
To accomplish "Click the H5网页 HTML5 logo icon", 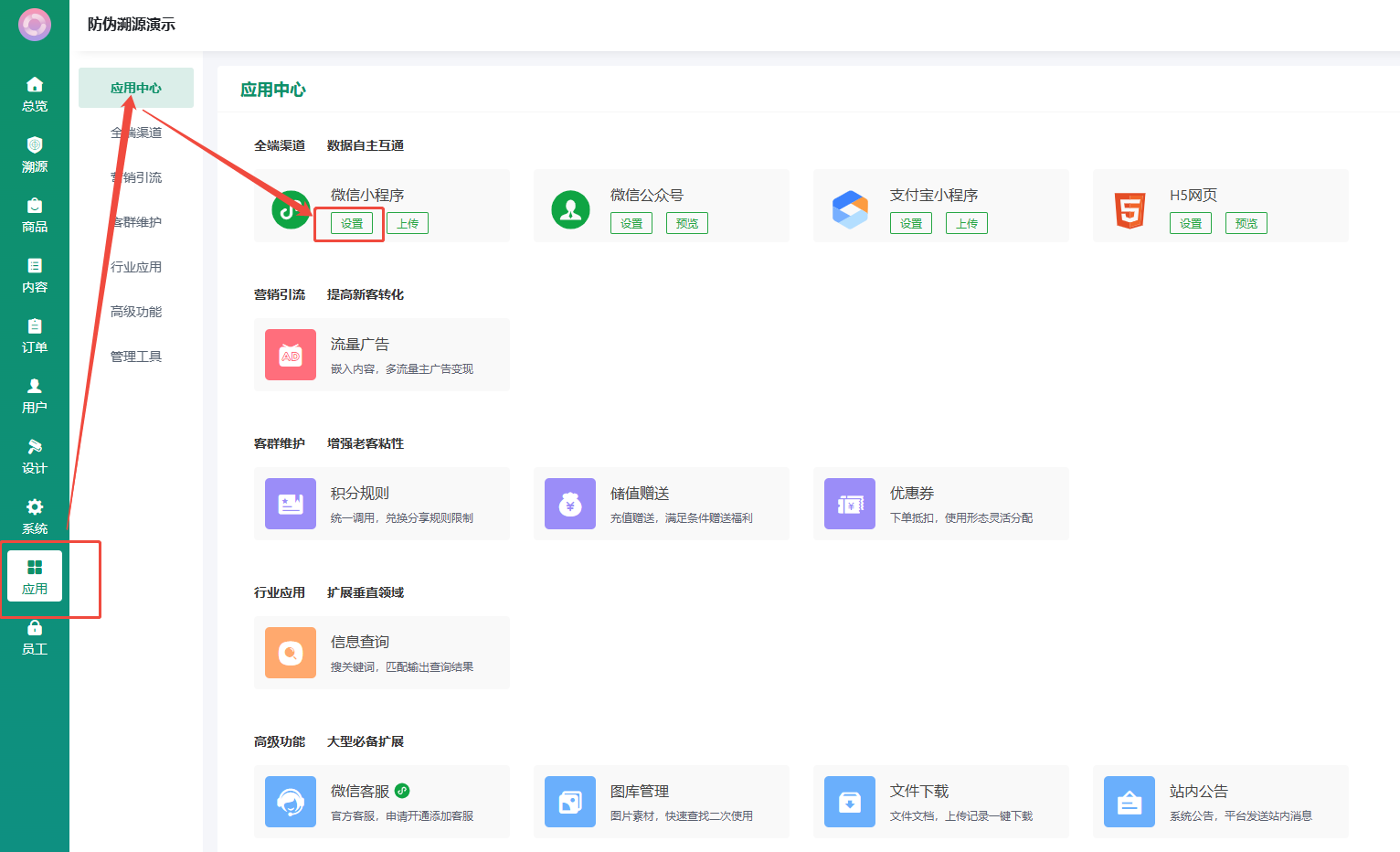I will point(1130,210).
